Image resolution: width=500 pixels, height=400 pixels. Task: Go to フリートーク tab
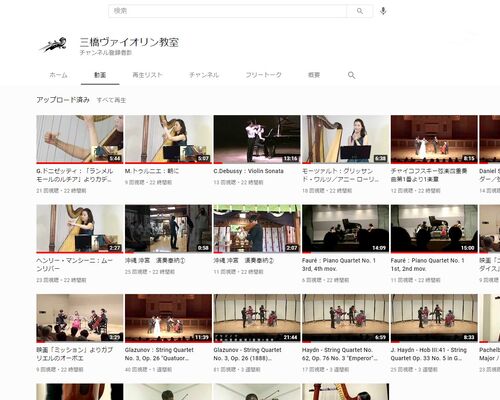(x=264, y=75)
